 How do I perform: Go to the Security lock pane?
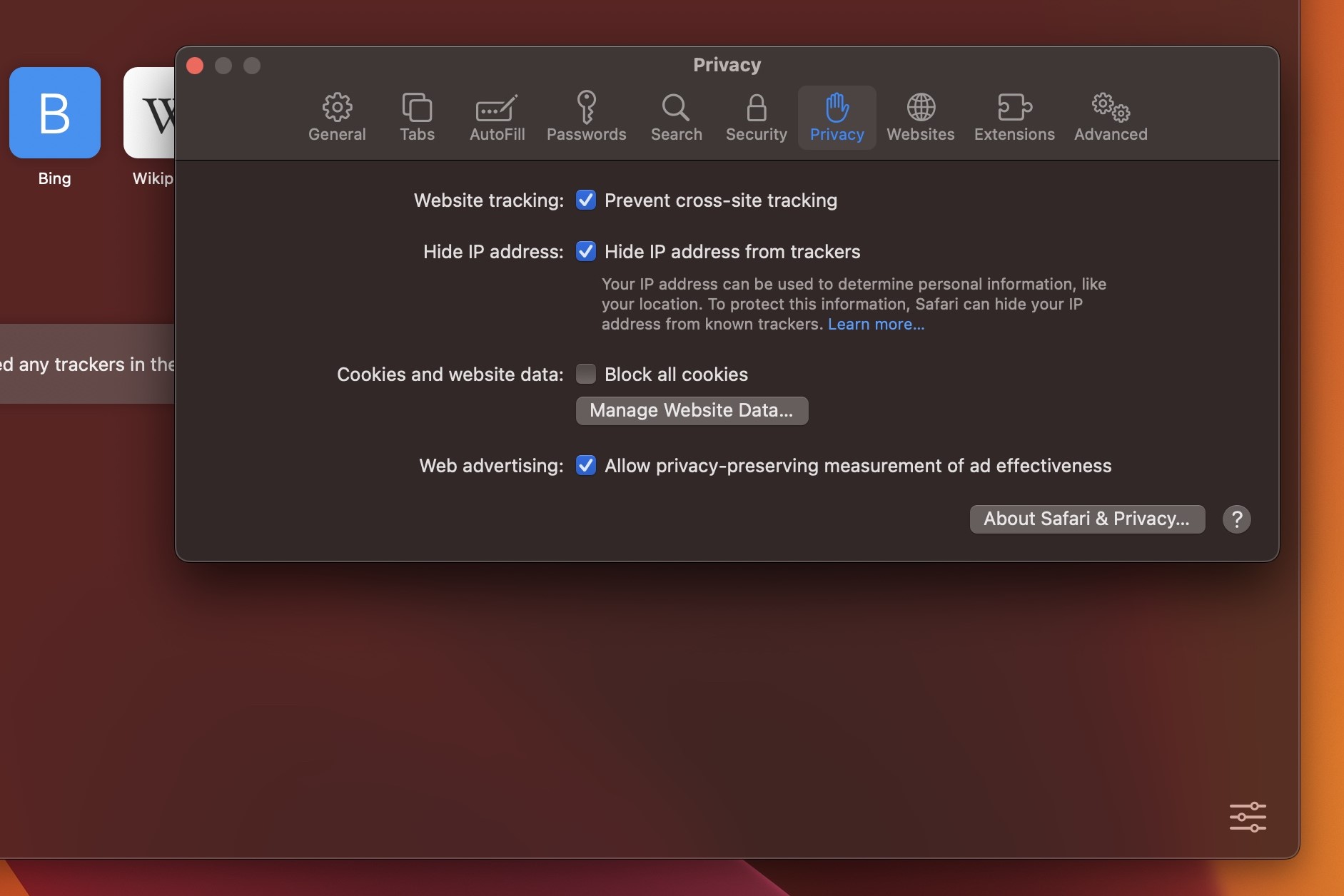click(x=756, y=117)
